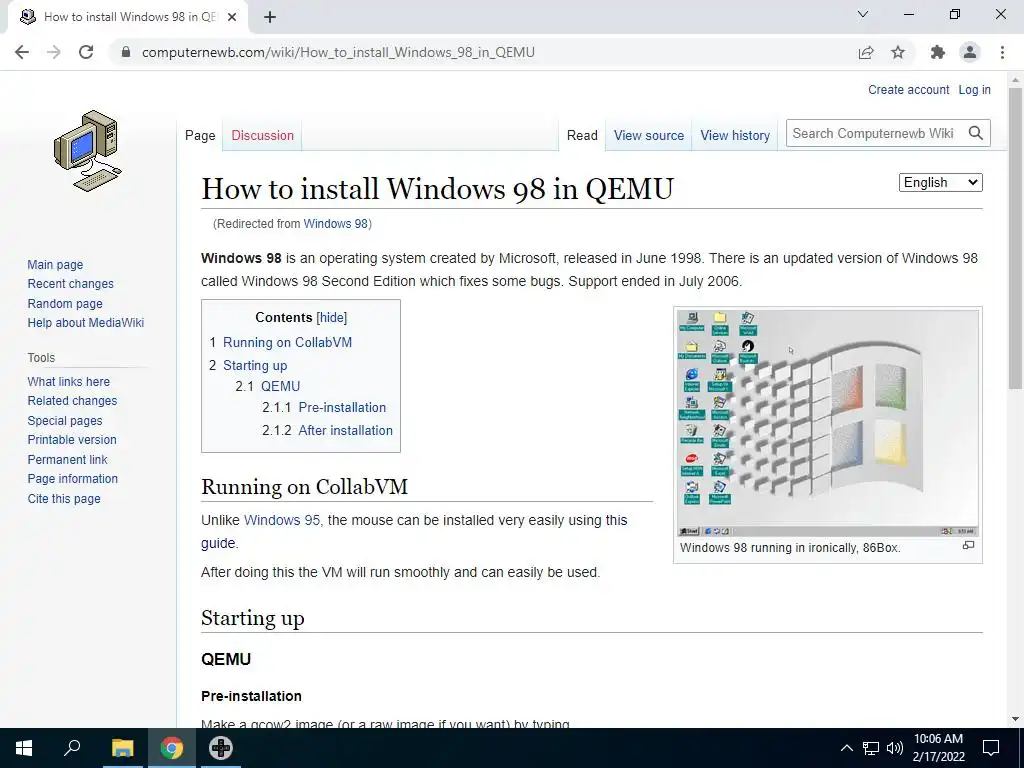This screenshot has width=1024, height=768.
Task: Open a new browser tab
Action: tap(270, 17)
